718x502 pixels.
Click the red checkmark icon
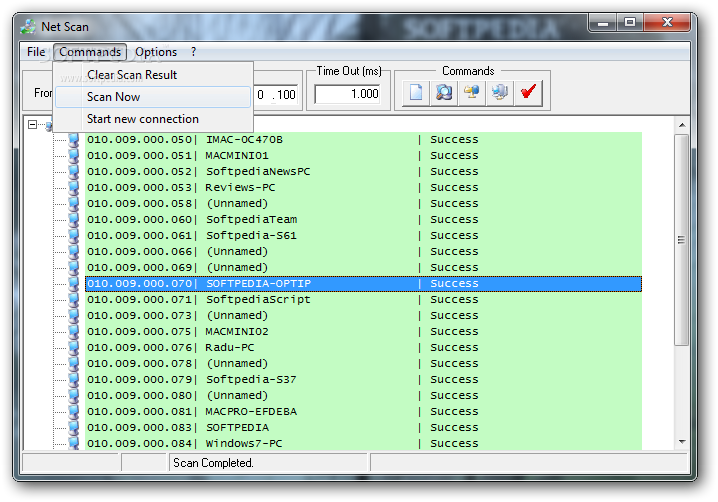coord(528,93)
